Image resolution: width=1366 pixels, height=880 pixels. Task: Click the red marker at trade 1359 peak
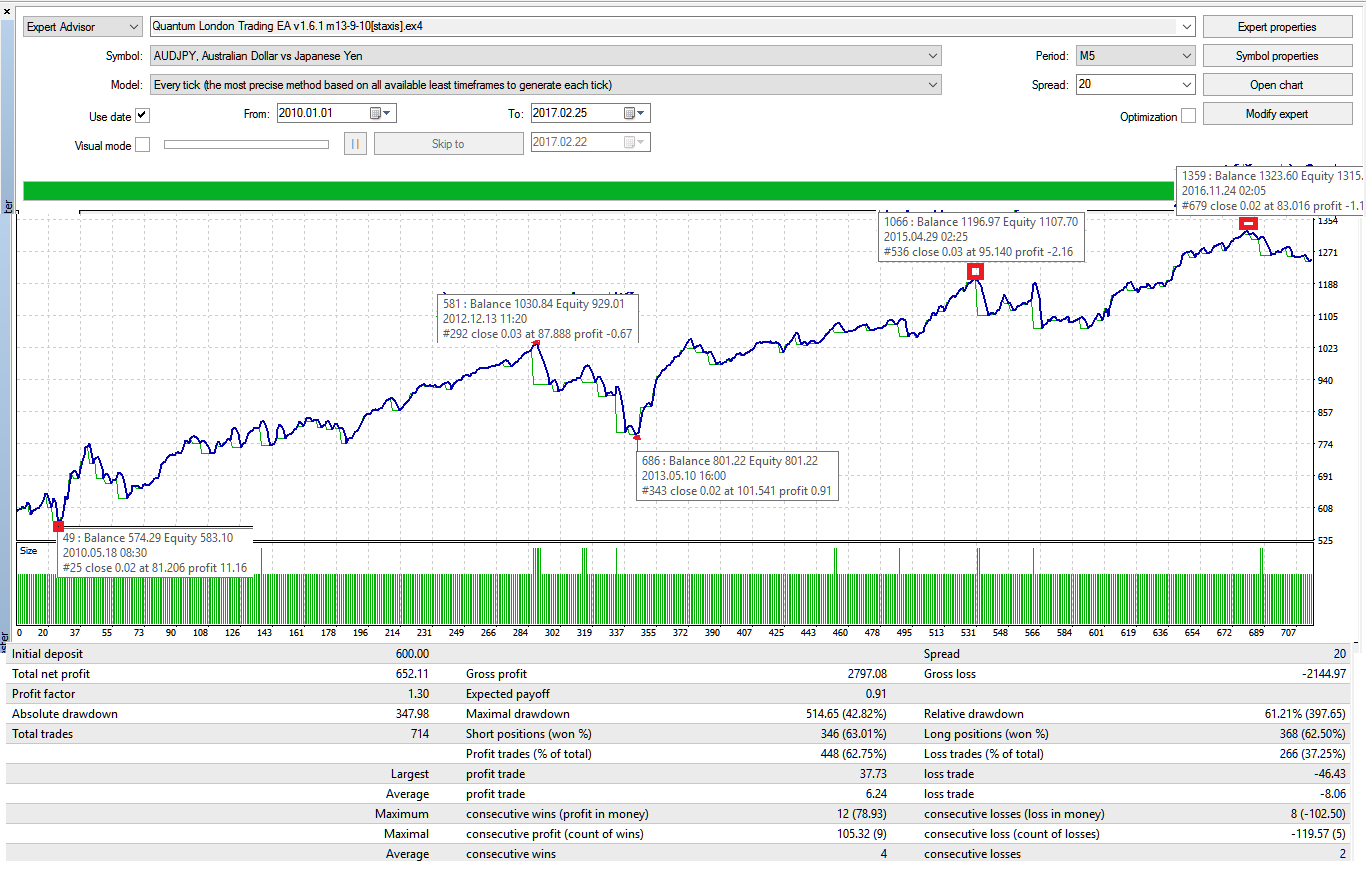1248,224
